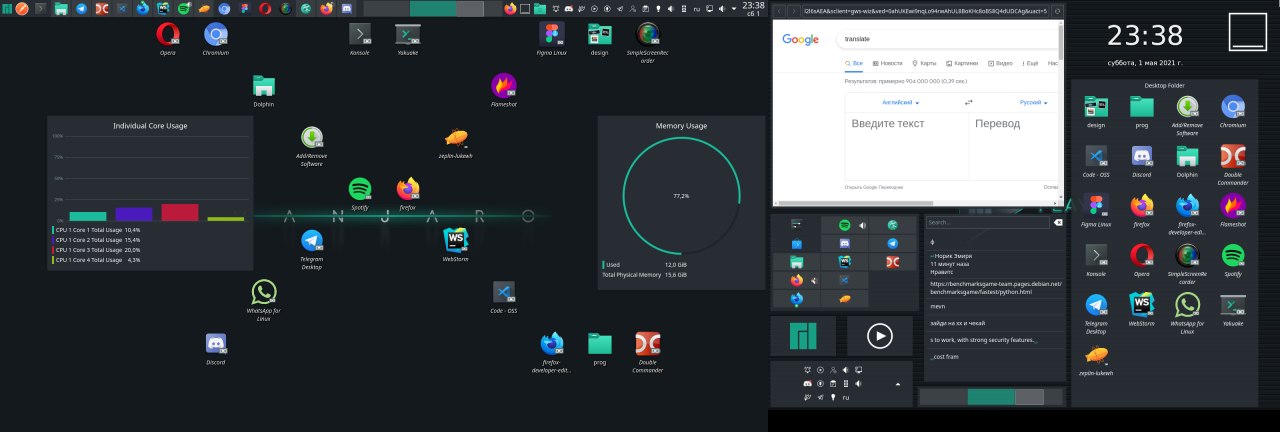This screenshot has height=432, width=1280.
Task: Expand hidden tray icons in the top panel
Action: point(734,8)
